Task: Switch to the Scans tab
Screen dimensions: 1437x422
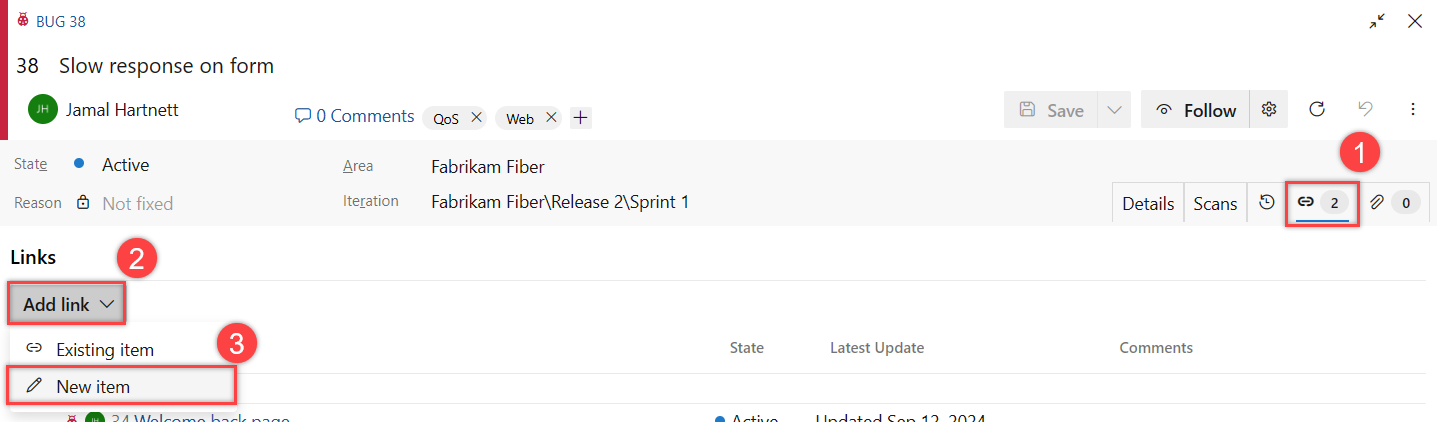Action: (x=1215, y=203)
